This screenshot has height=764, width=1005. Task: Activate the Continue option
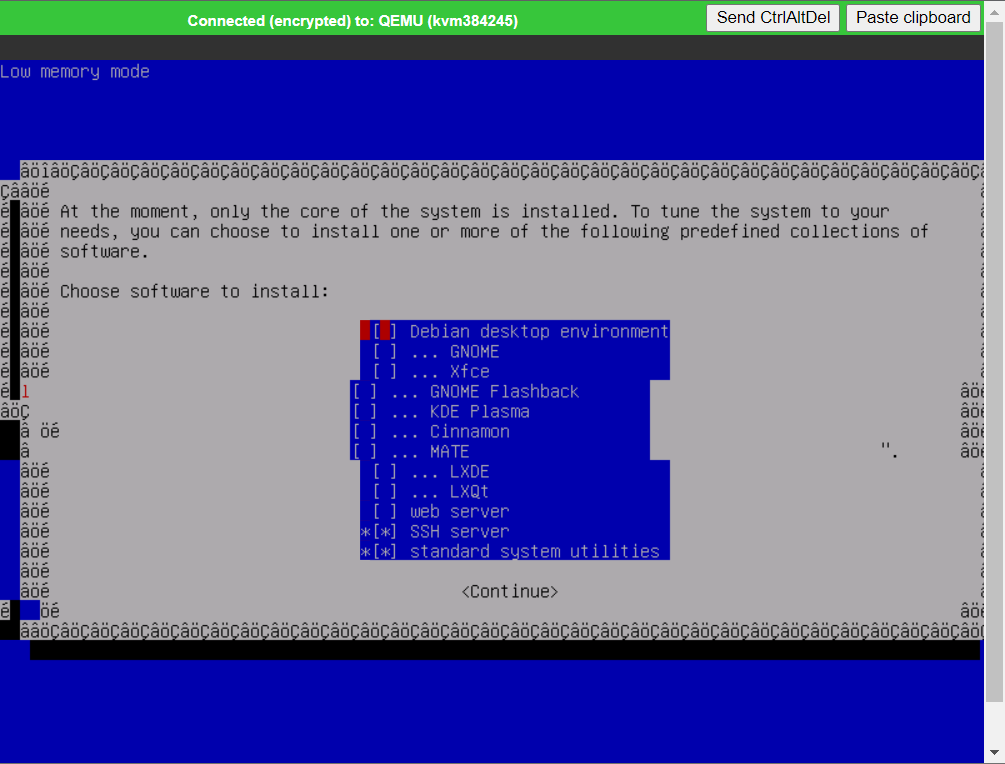click(510, 591)
